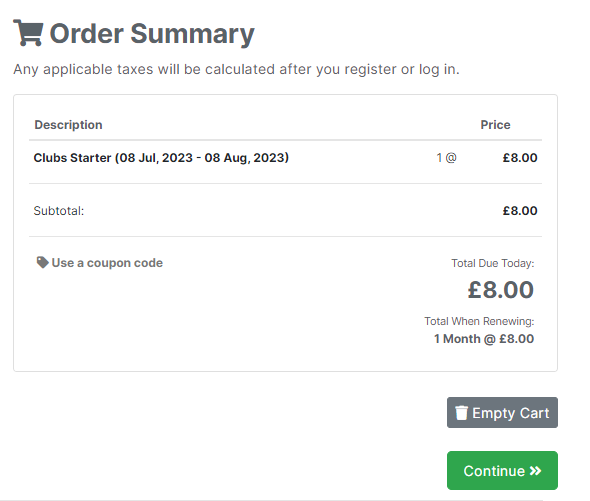590x501 pixels.
Task: Empty the cart with the grey button
Action: click(502, 413)
